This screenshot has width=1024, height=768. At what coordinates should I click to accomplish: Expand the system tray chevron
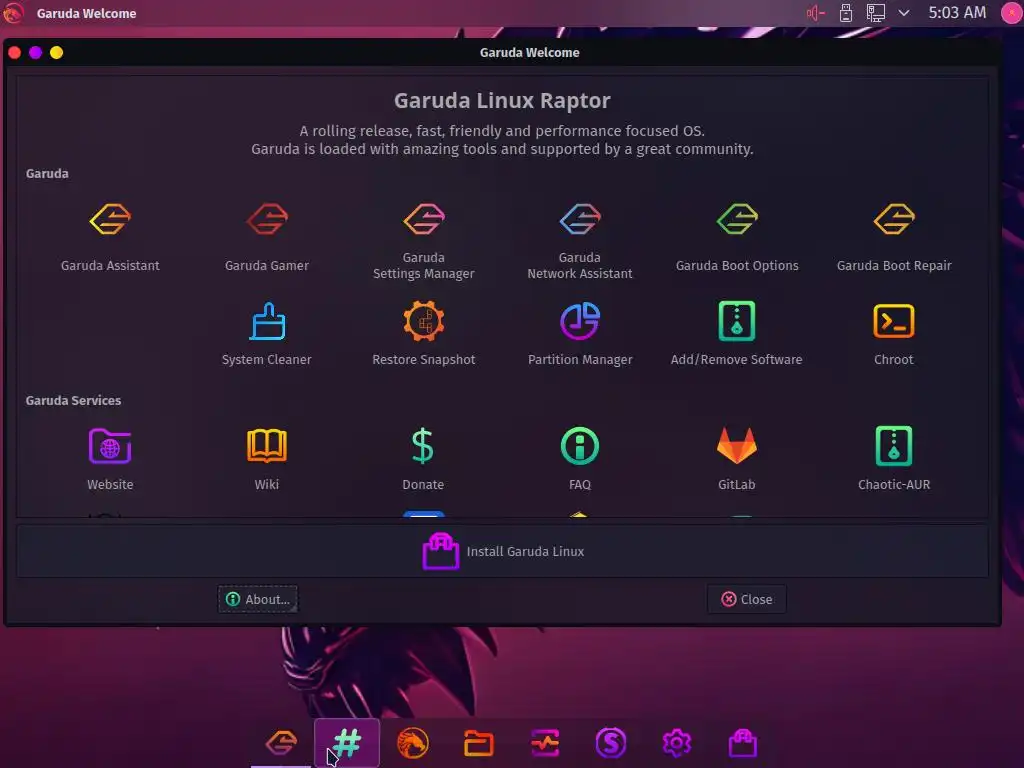click(904, 13)
